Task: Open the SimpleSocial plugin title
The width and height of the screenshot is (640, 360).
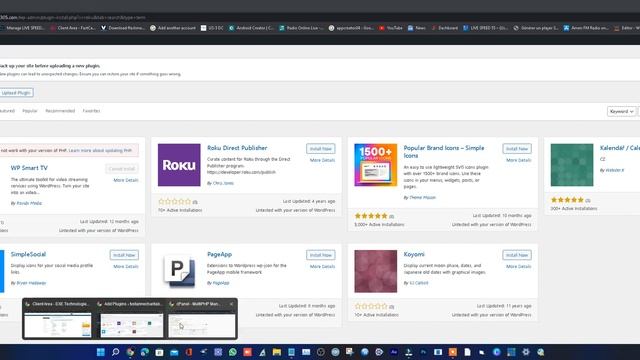Action: [x=28, y=254]
